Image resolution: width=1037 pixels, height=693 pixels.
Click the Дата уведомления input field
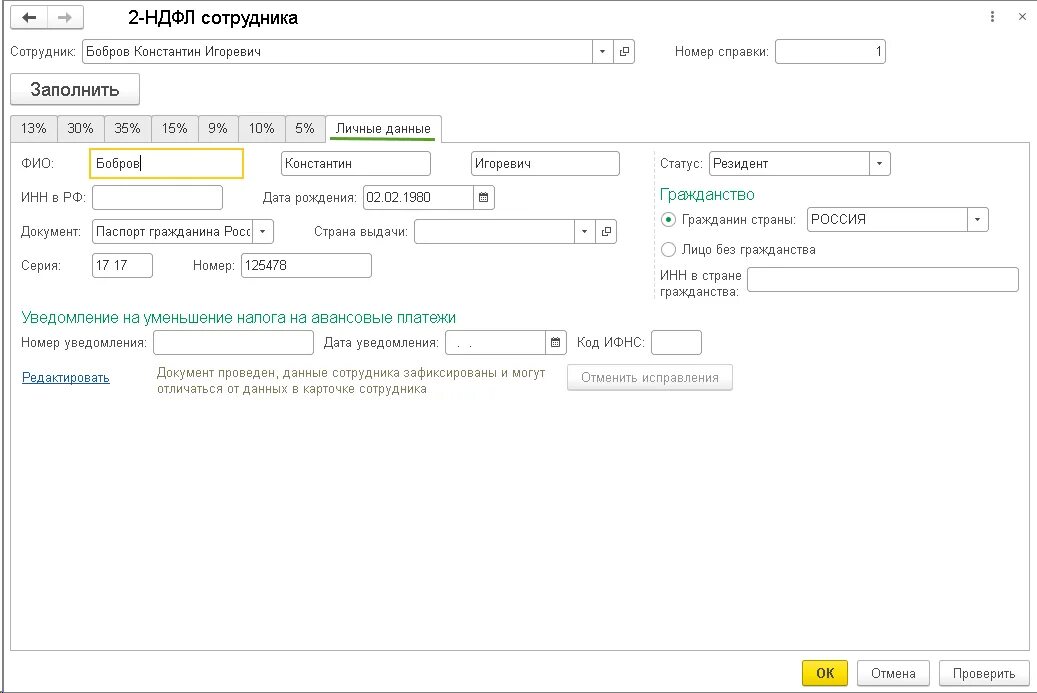tap(495, 343)
